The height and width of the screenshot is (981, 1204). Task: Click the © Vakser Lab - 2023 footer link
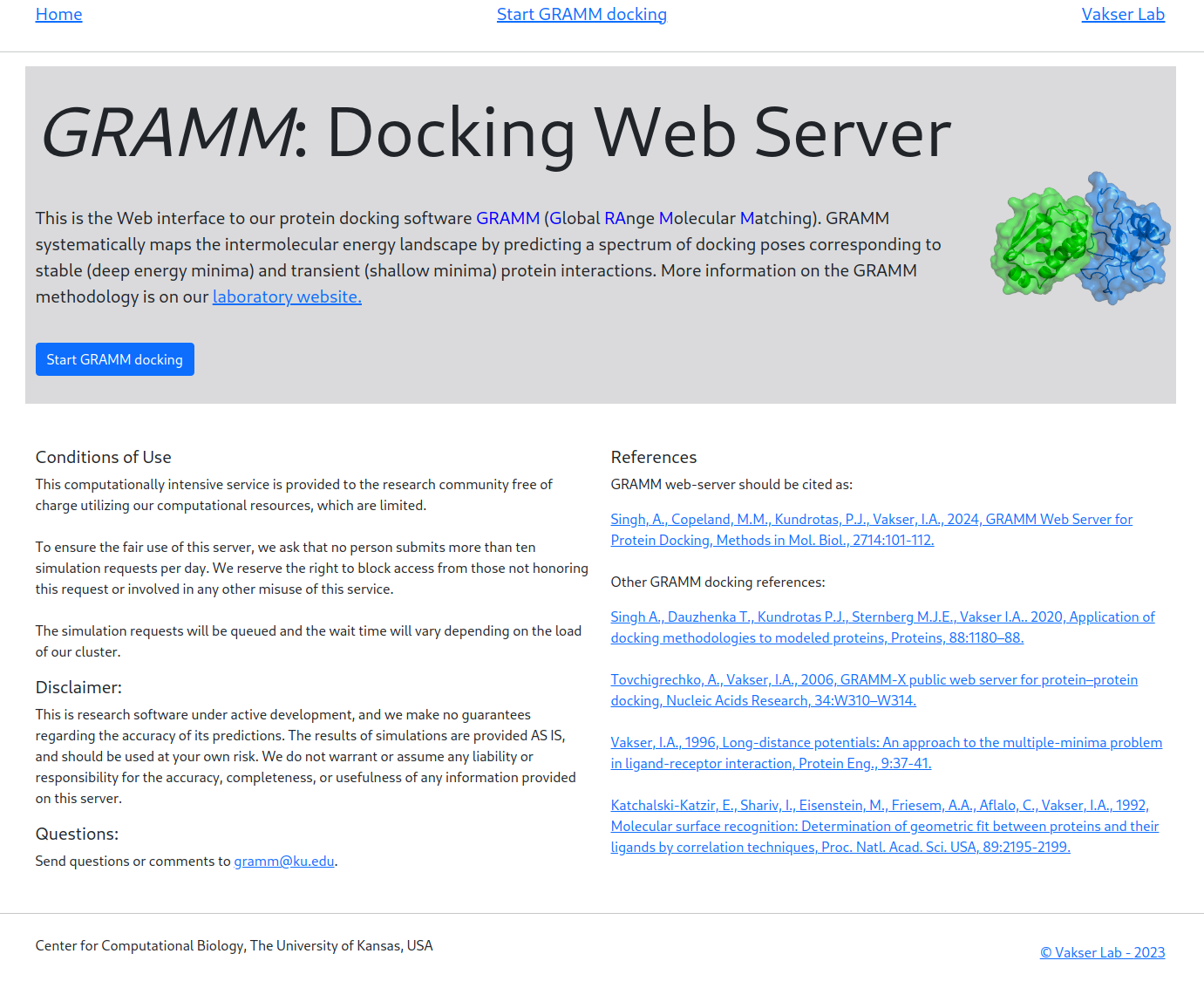coord(1102,953)
